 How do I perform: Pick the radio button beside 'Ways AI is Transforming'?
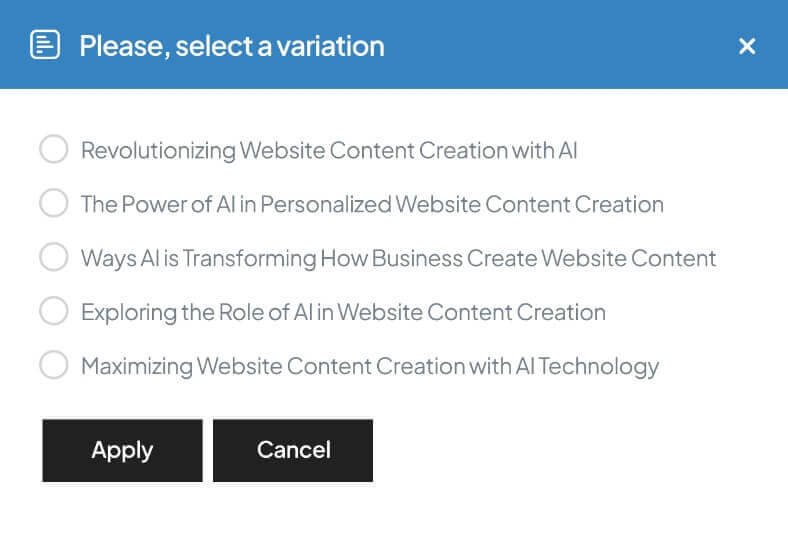coord(53,258)
